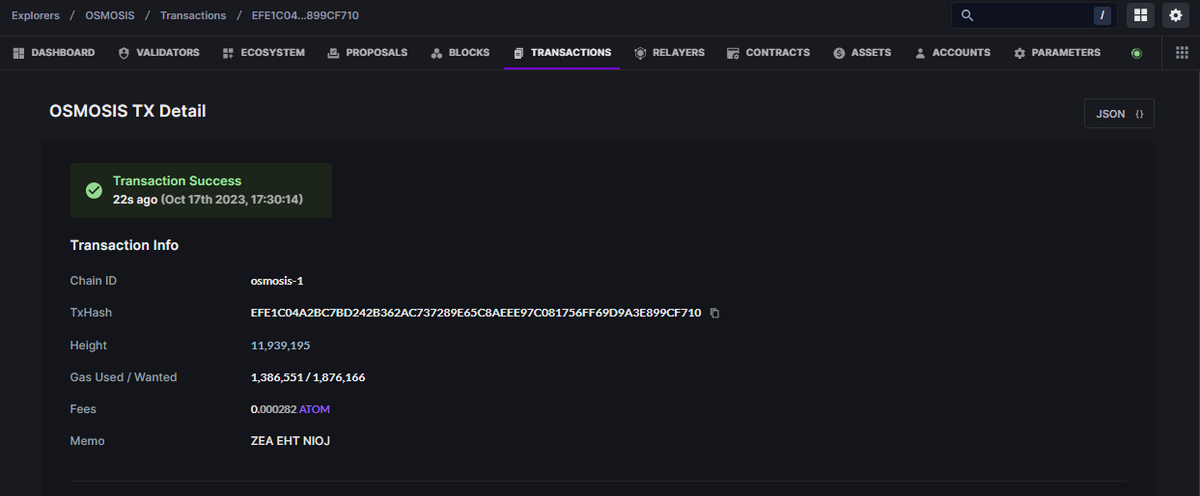Click the four-square grid button in header
Image resolution: width=1200 pixels, height=496 pixels.
1140,15
